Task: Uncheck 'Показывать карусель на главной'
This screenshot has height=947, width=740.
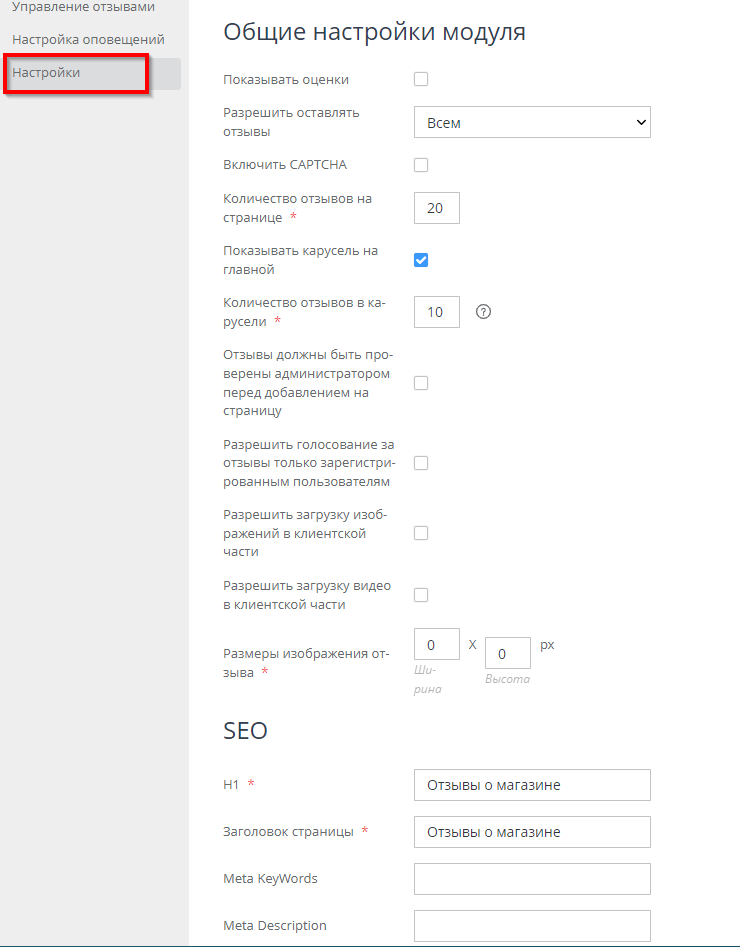Action: coord(421,260)
